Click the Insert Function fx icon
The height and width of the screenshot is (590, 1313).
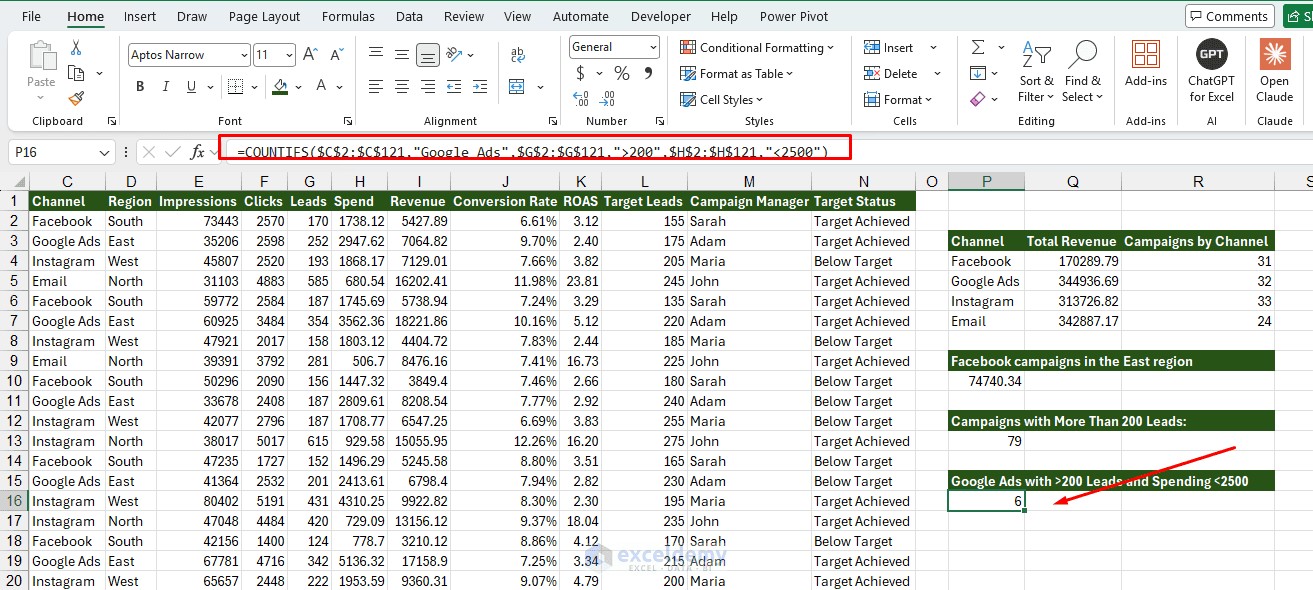(198, 152)
